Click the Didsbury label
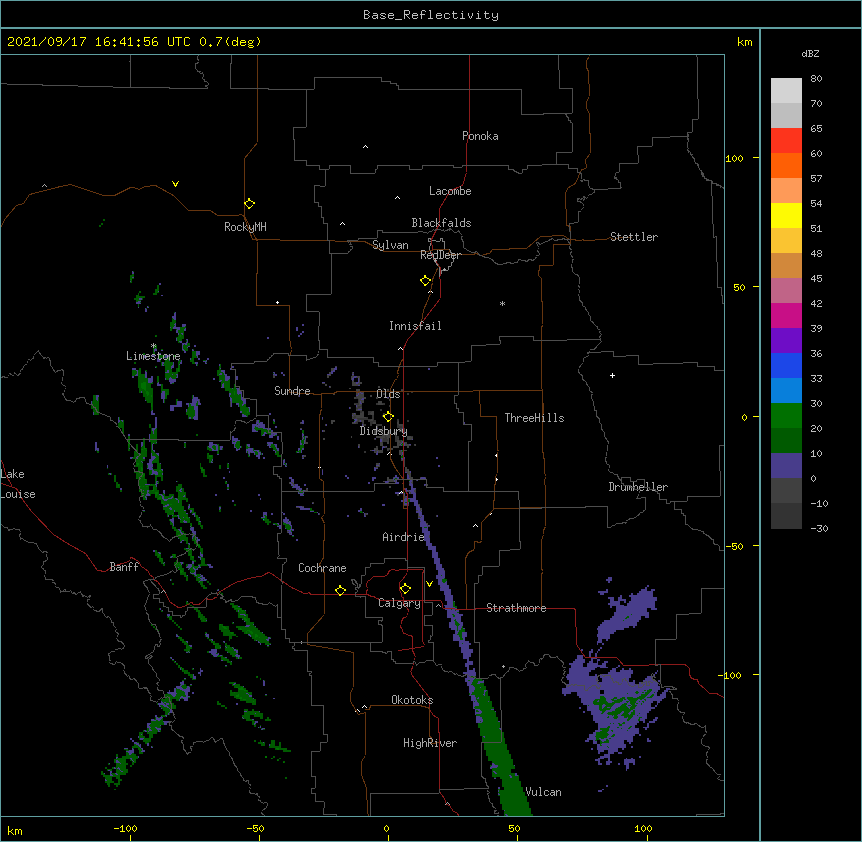The height and width of the screenshot is (842, 862). point(383,431)
